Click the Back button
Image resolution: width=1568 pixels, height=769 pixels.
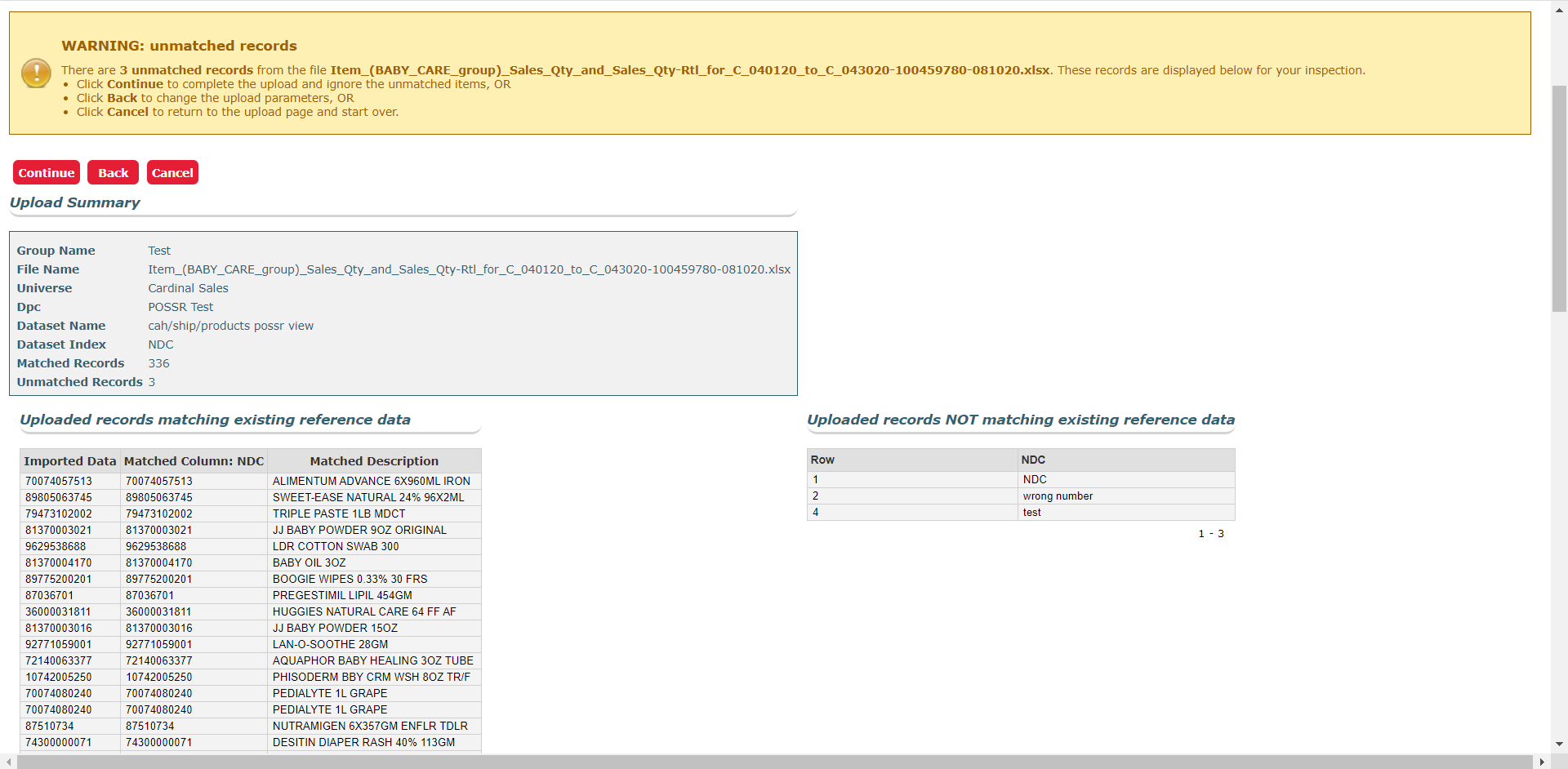point(113,172)
